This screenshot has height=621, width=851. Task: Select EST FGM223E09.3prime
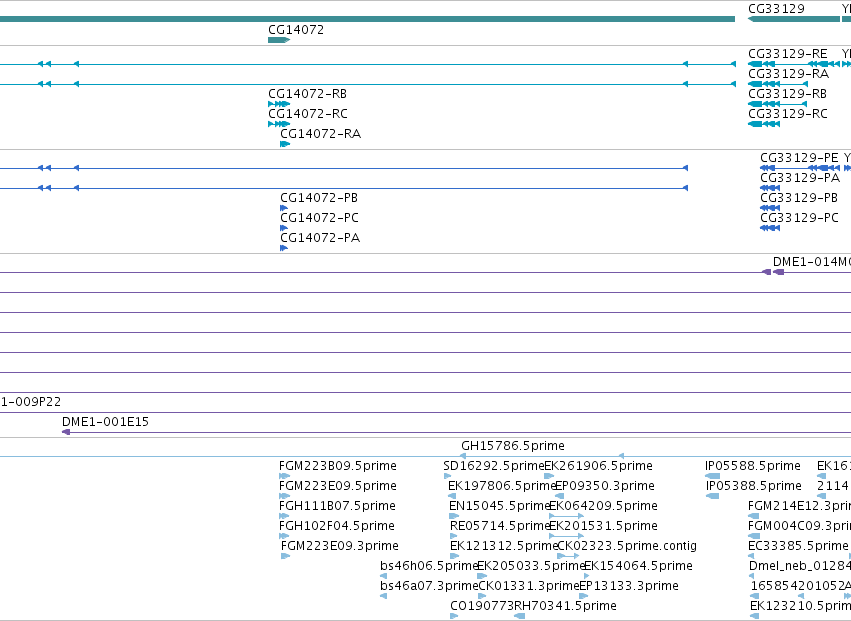340,546
